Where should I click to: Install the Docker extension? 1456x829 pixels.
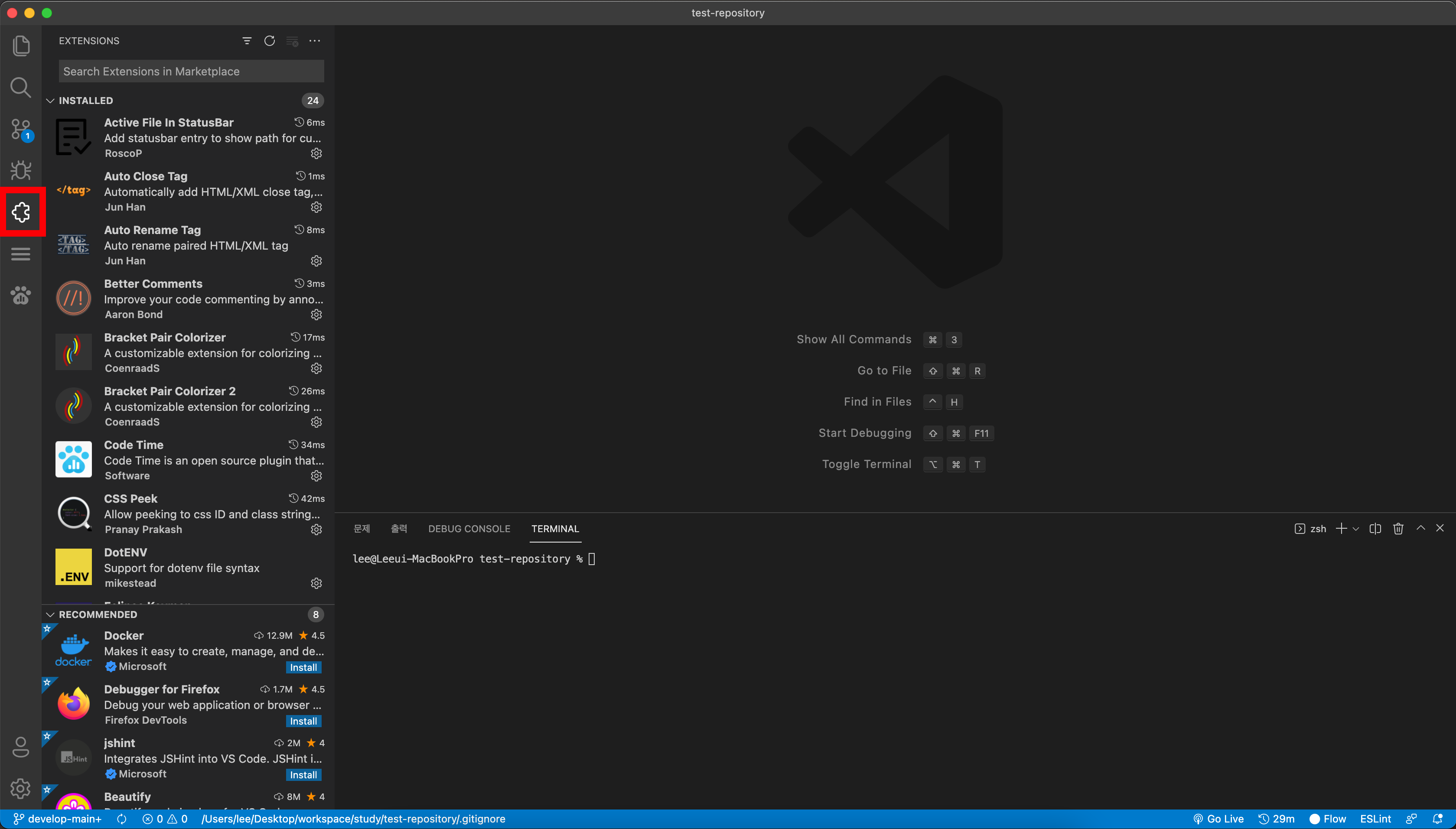303,667
